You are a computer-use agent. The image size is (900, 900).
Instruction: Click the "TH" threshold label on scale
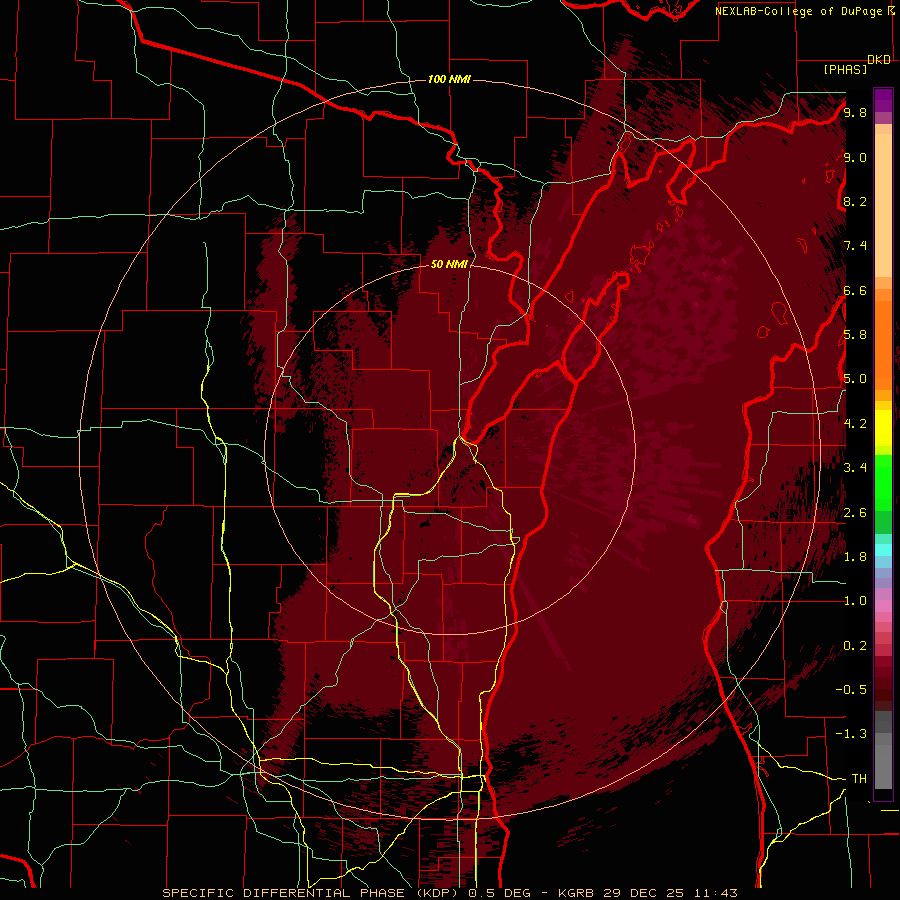click(x=859, y=779)
